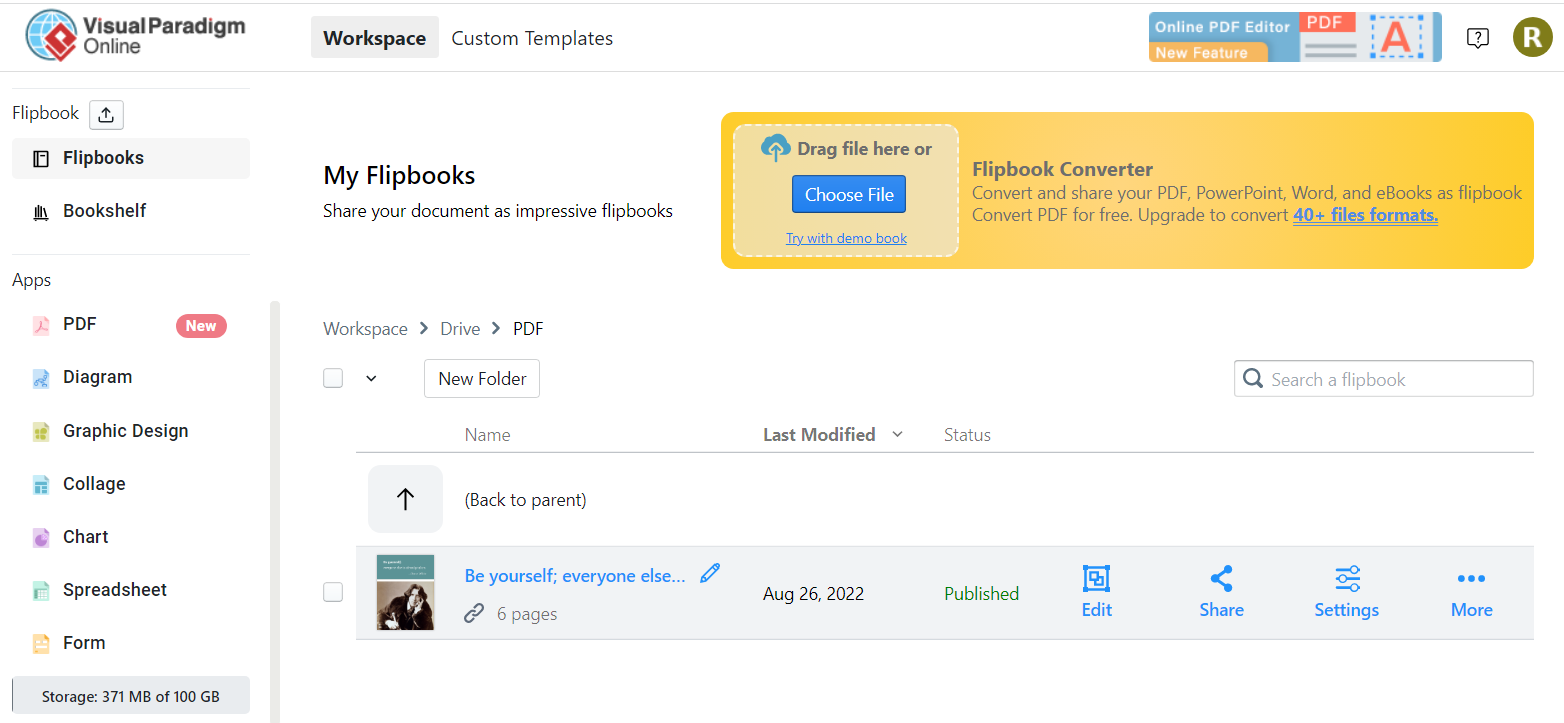
Task: Open the flipbook cover thumbnail
Action: coord(405,592)
